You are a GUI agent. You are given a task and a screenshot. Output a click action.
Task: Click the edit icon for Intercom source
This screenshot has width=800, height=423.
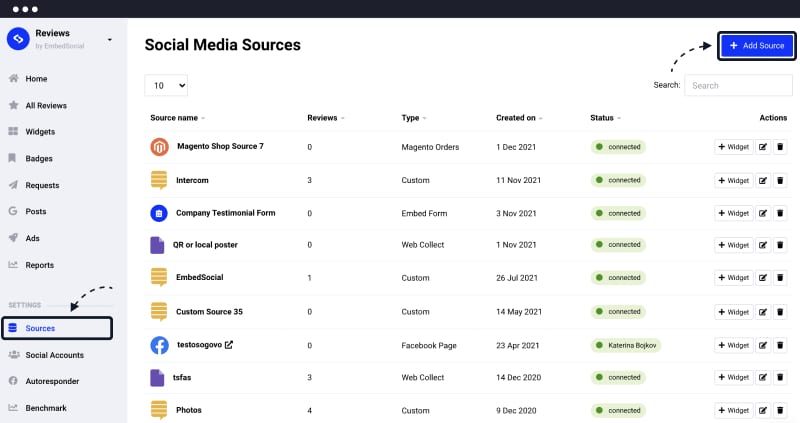(x=763, y=181)
